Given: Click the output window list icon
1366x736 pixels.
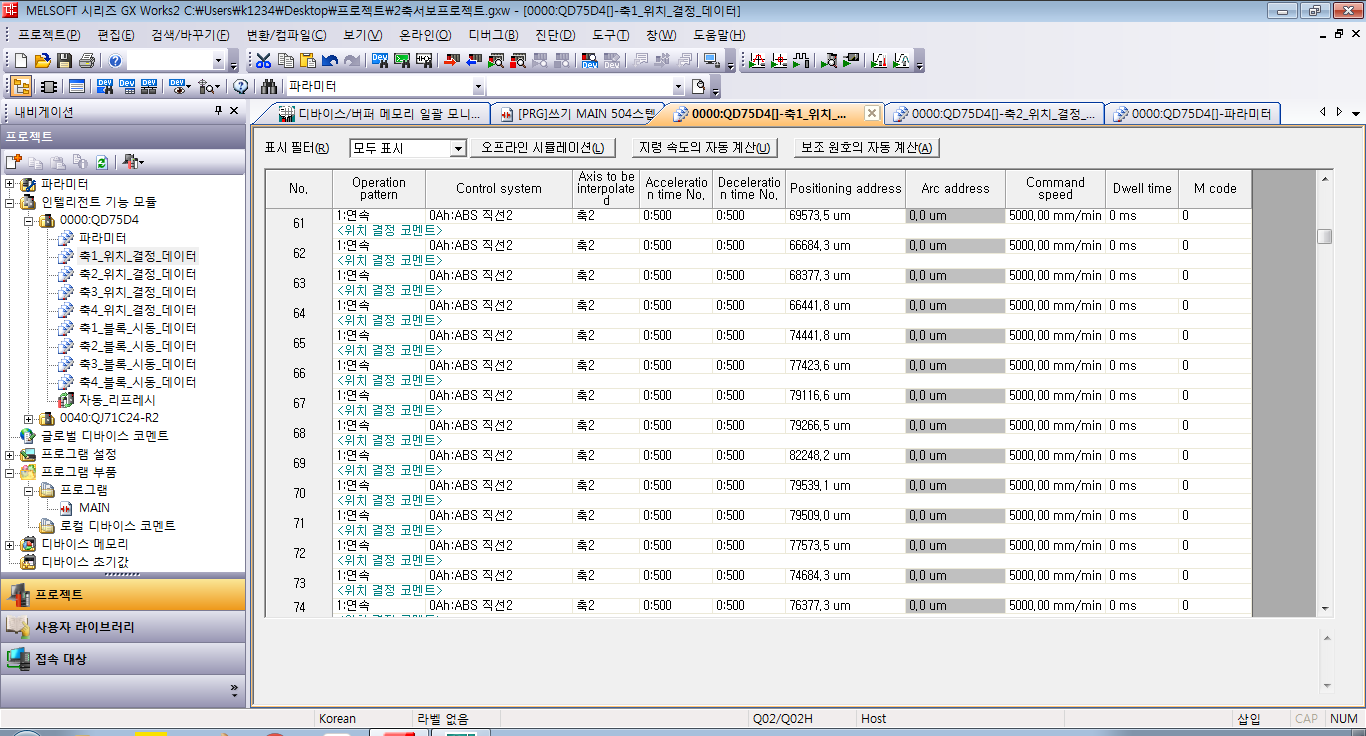Looking at the screenshot, I should pyautogui.click(x=76, y=86).
